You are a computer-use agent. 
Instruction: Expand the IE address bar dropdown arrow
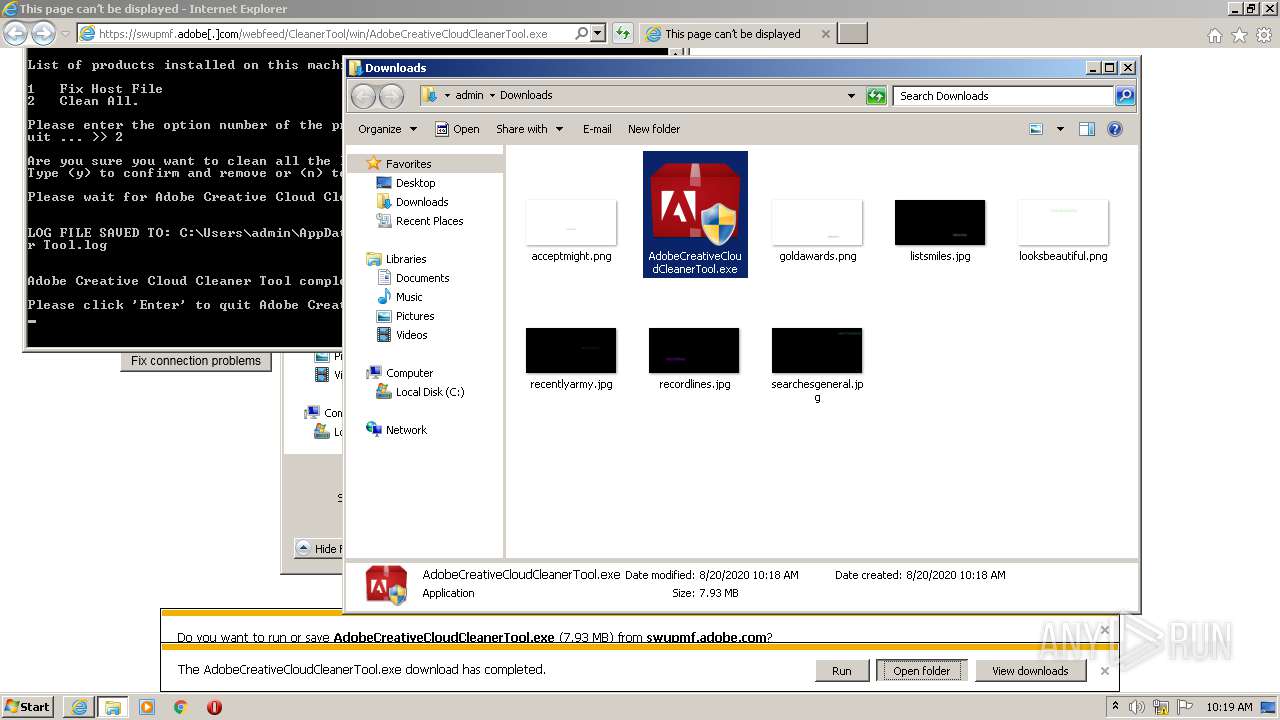[598, 33]
